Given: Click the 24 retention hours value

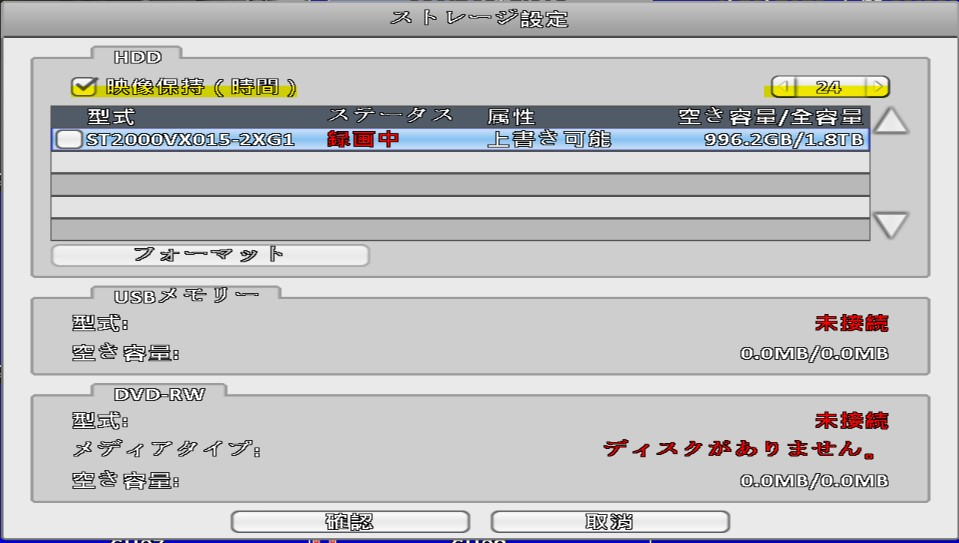Looking at the screenshot, I should point(829,88).
